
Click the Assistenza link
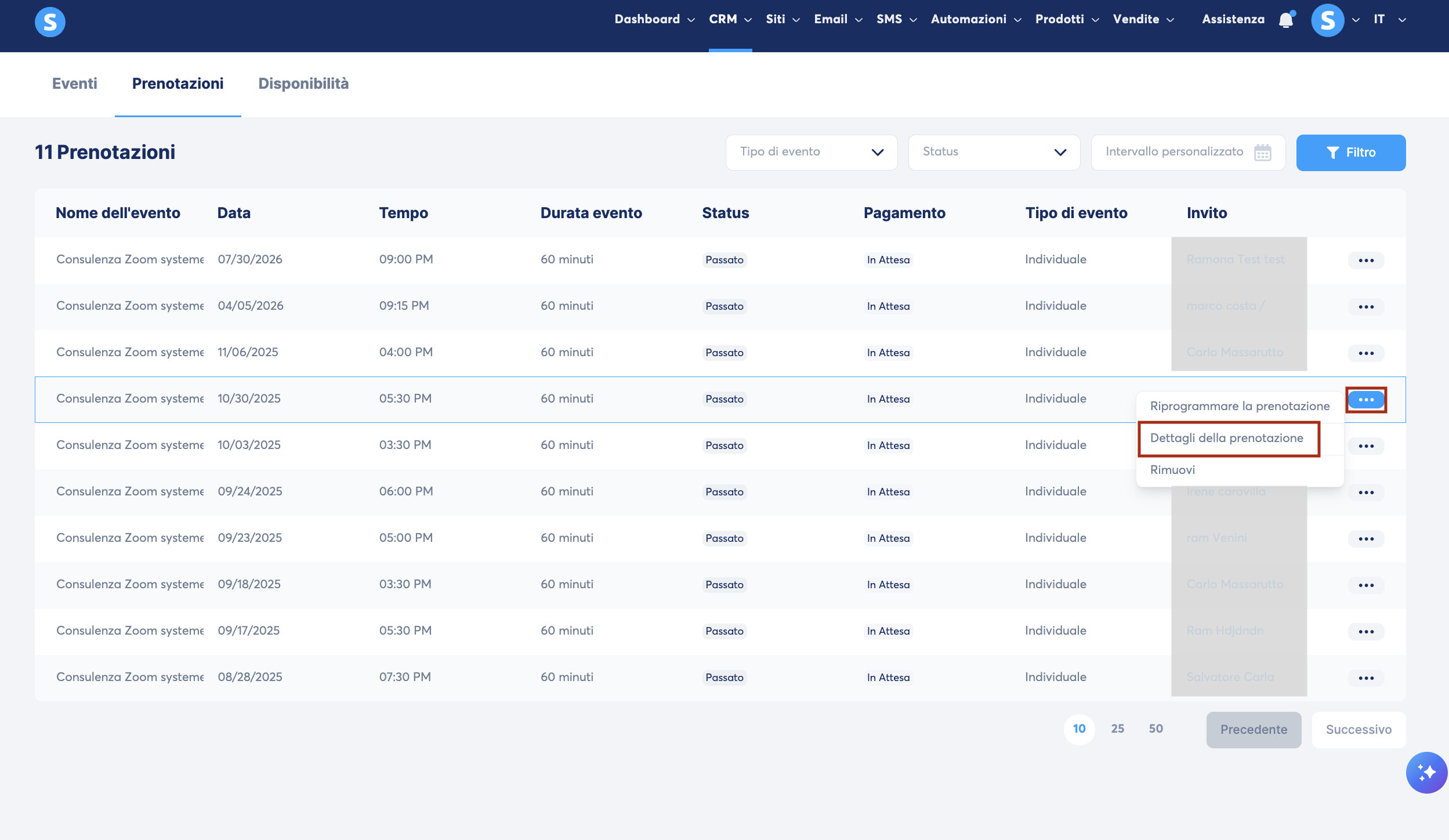(1233, 19)
